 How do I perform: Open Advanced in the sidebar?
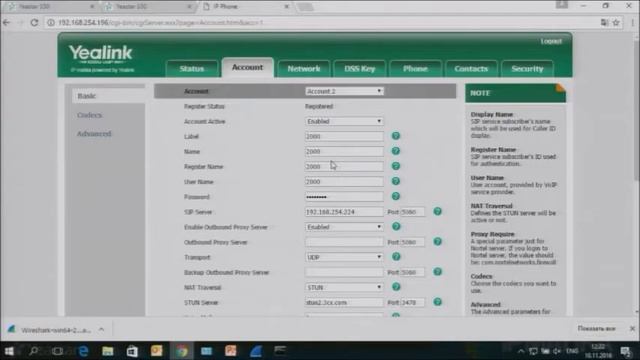pyautogui.click(x=94, y=134)
